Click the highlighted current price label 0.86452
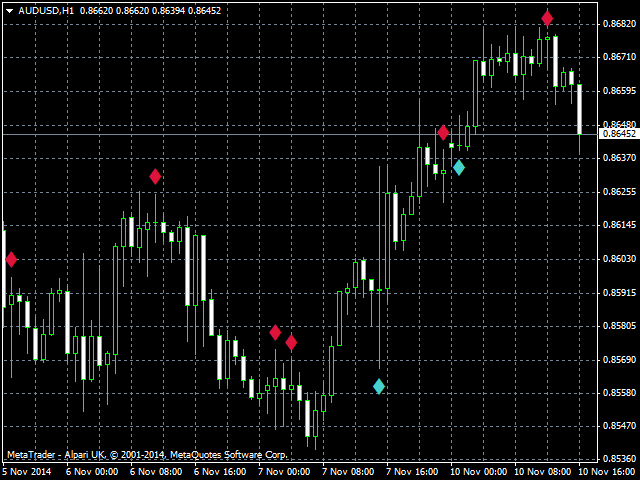The width and height of the screenshot is (640, 480). [x=619, y=133]
